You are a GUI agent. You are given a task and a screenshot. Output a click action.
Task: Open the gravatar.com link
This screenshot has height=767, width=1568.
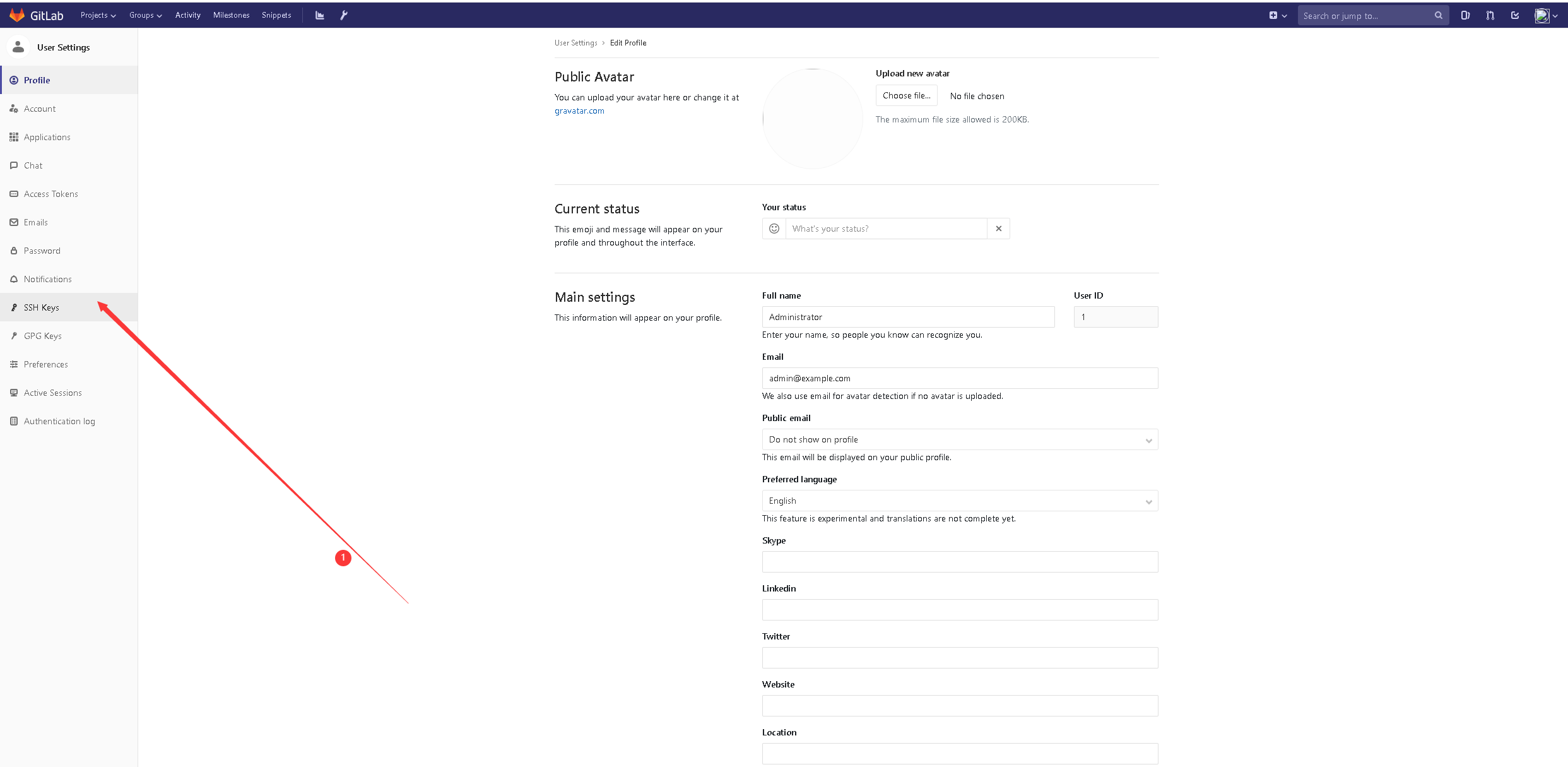point(579,110)
